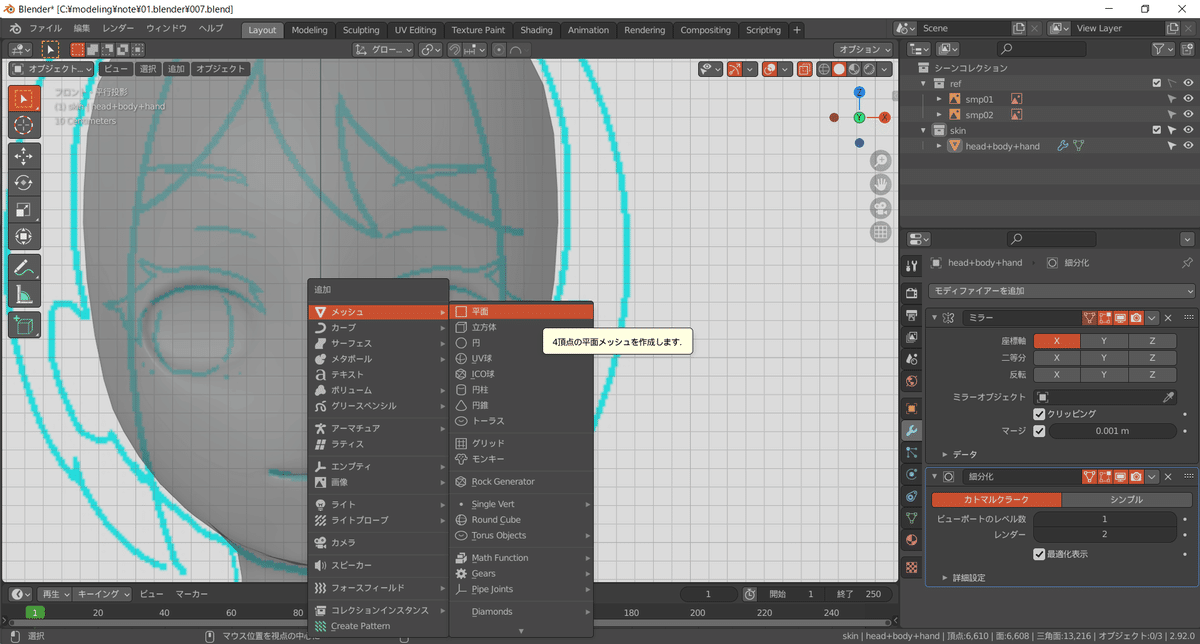Open the ファイル menu
This screenshot has width=1200, height=644.
click(x=46, y=29)
